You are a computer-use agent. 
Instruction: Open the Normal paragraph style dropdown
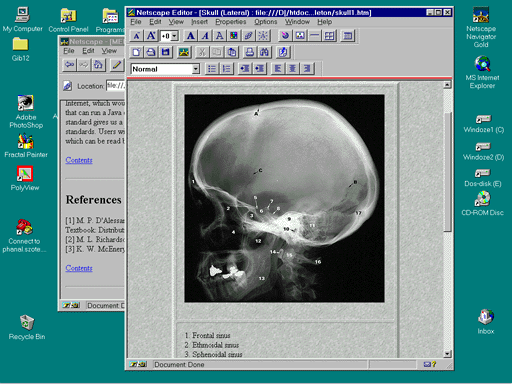point(196,69)
